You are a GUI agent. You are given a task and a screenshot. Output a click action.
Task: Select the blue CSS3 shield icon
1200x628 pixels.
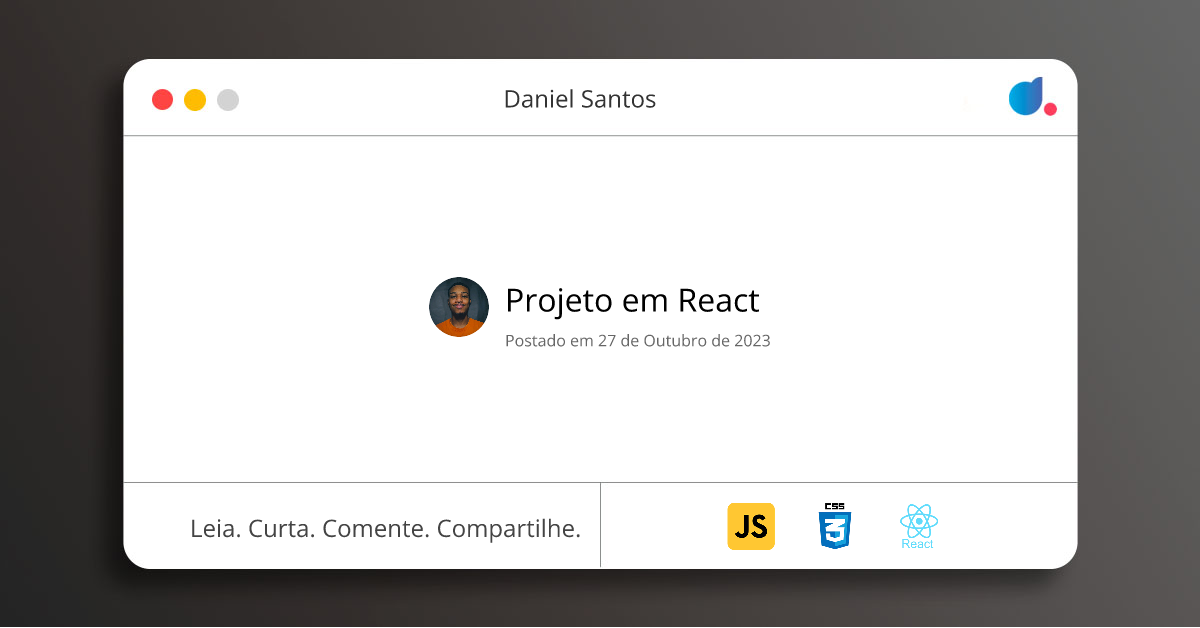coord(834,526)
